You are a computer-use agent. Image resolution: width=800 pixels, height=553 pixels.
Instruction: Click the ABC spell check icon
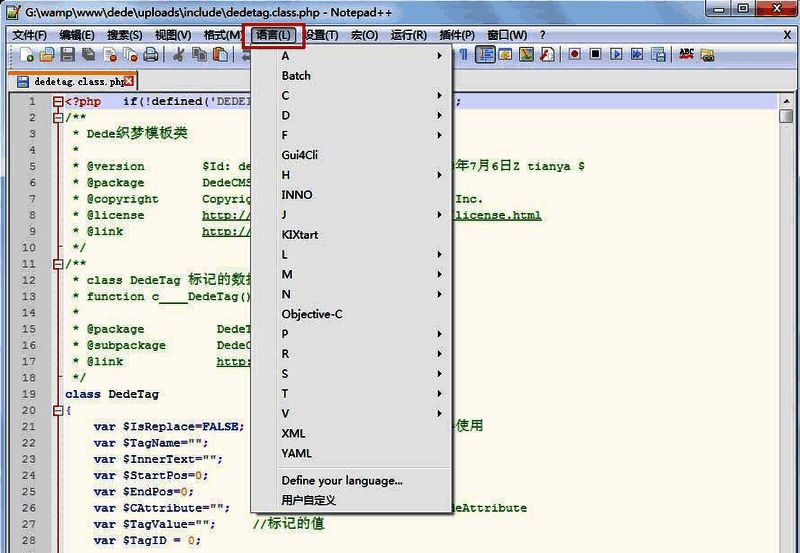(x=687, y=54)
